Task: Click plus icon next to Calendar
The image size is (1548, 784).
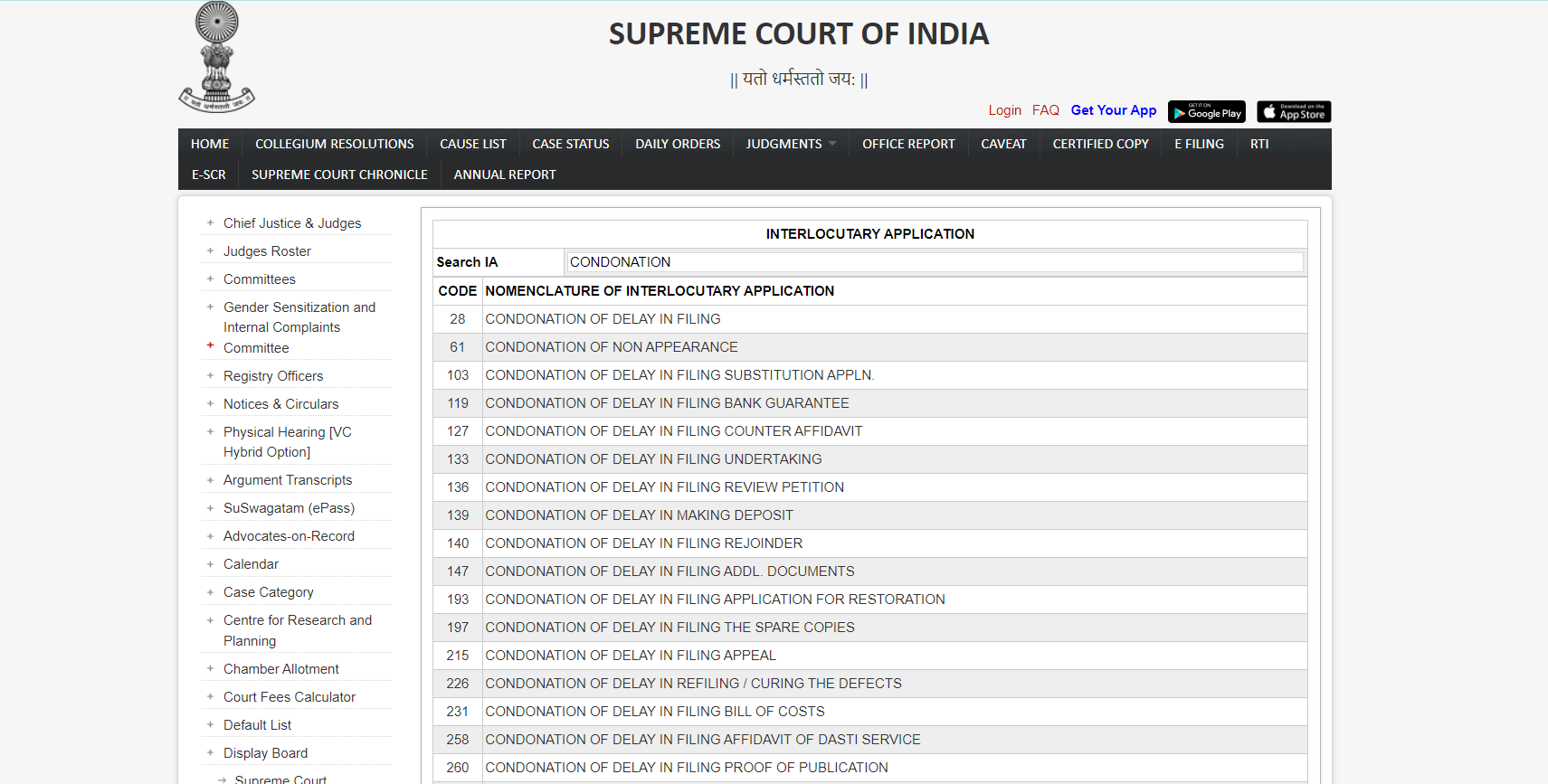Action: click(210, 564)
